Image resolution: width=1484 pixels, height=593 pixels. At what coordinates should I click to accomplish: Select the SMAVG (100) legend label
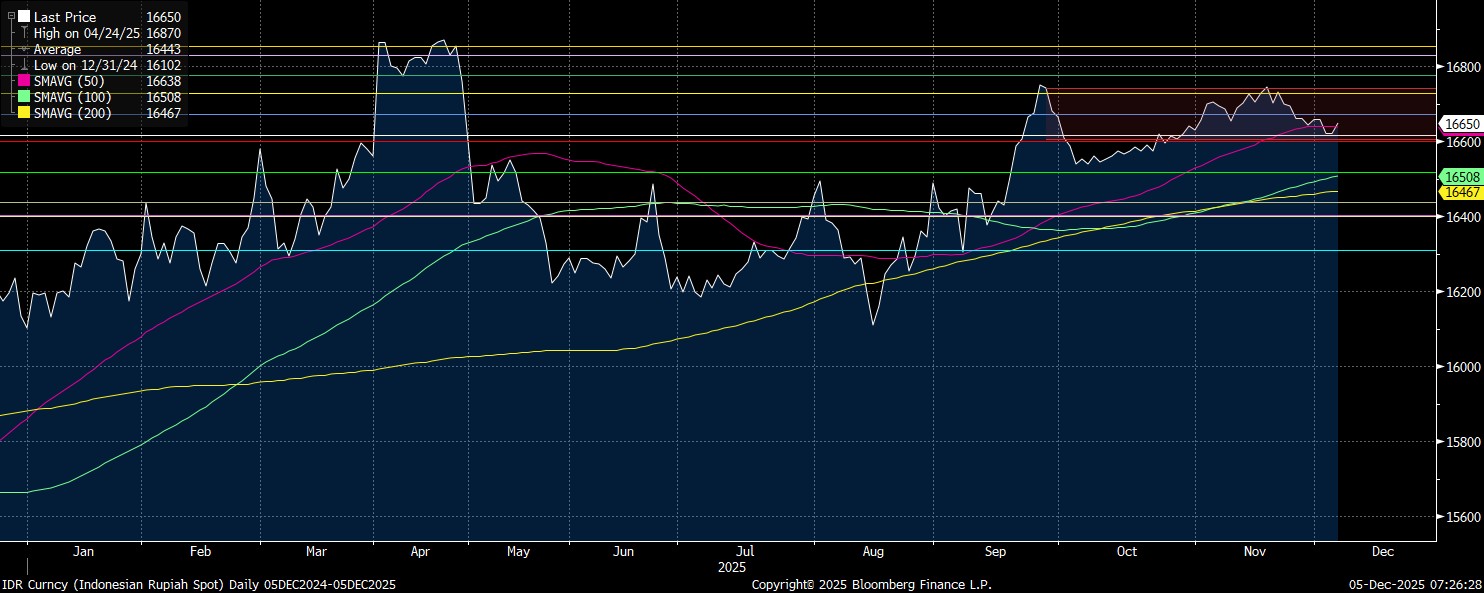click(75, 97)
